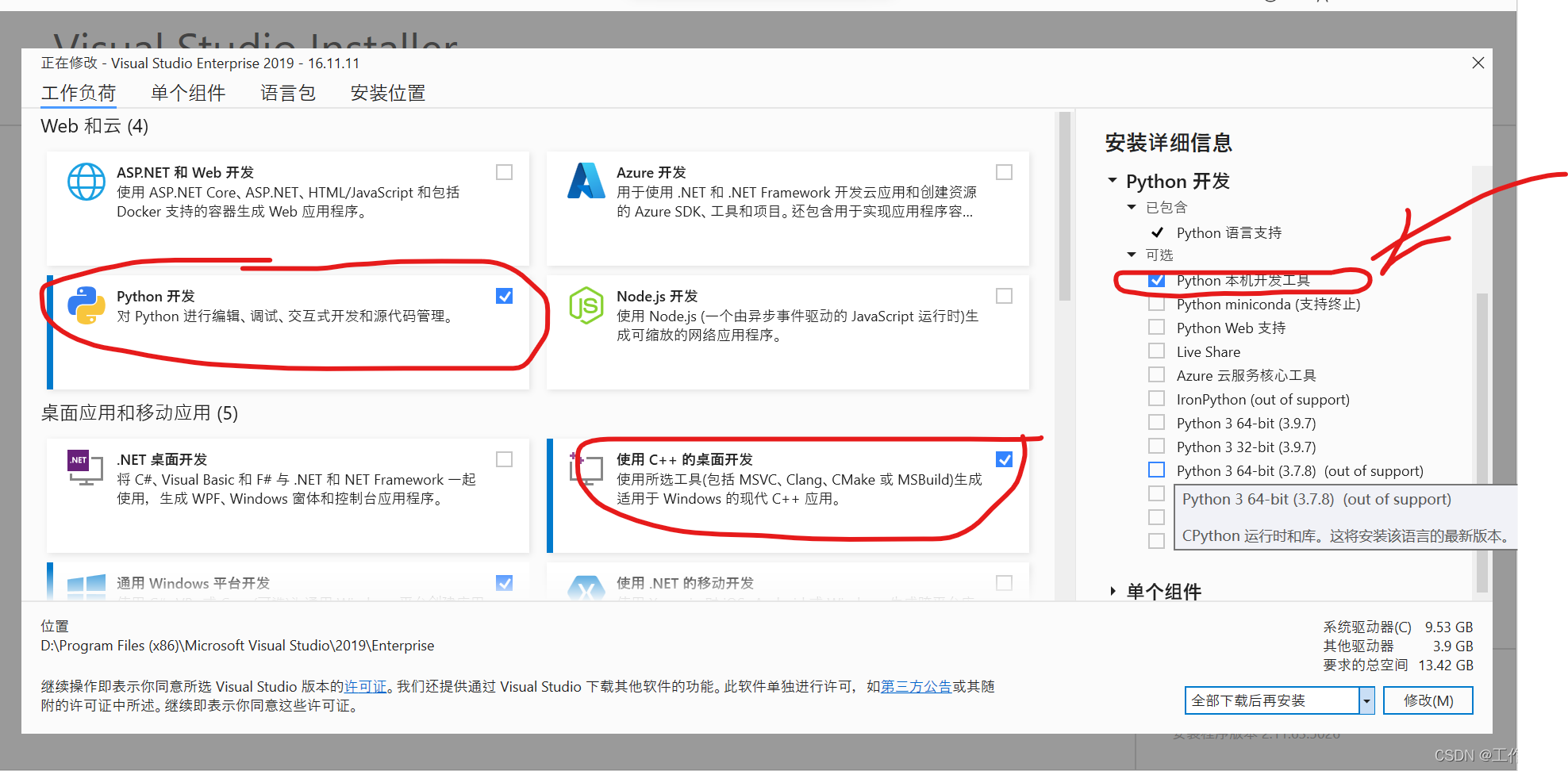Click the 修改(M) button

(1428, 700)
